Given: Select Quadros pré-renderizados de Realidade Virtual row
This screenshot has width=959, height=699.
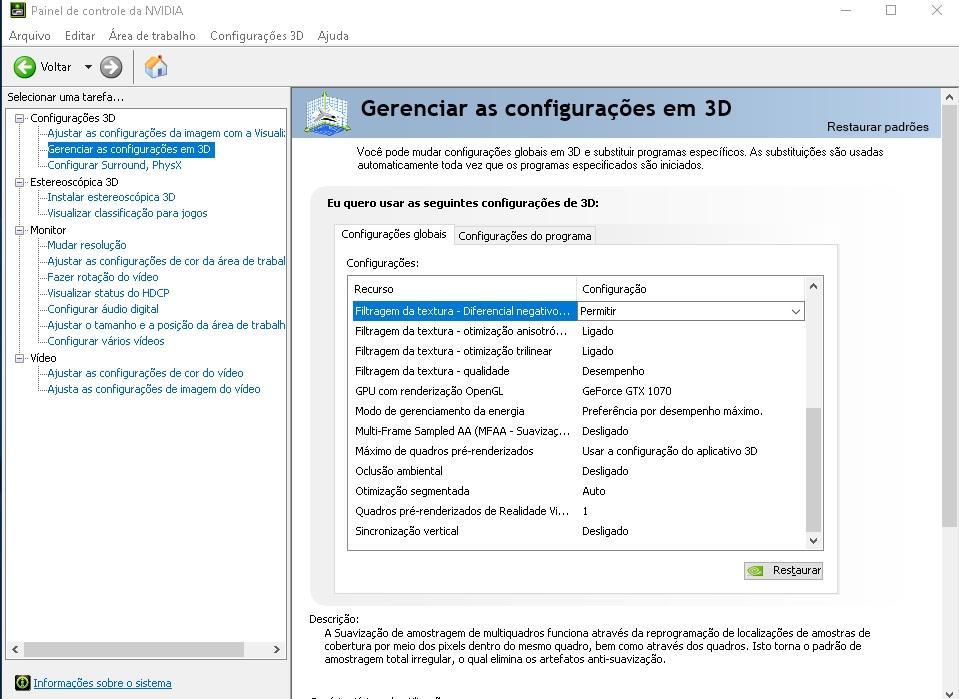Looking at the screenshot, I should tap(579, 511).
